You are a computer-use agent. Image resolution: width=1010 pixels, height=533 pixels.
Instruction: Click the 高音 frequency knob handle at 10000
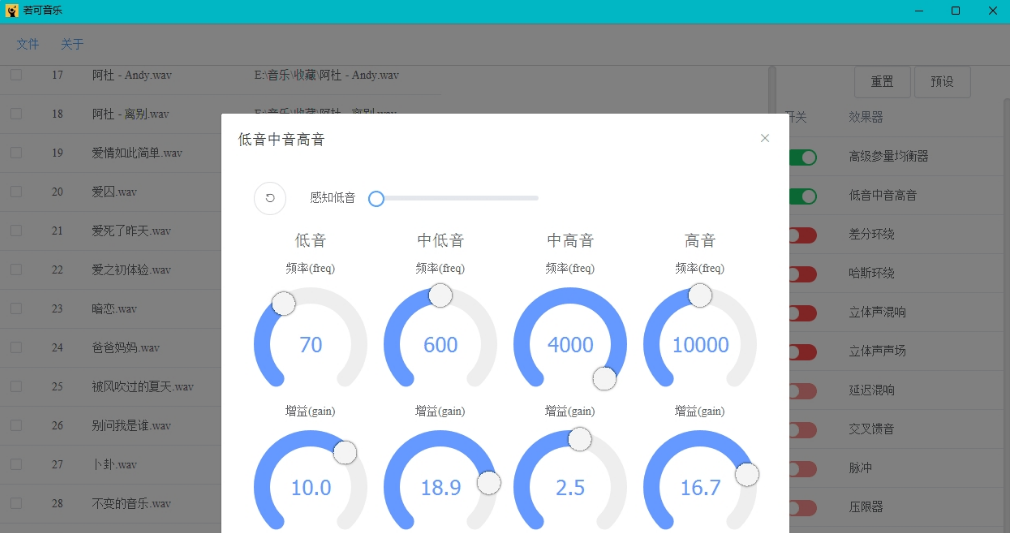tap(700, 295)
